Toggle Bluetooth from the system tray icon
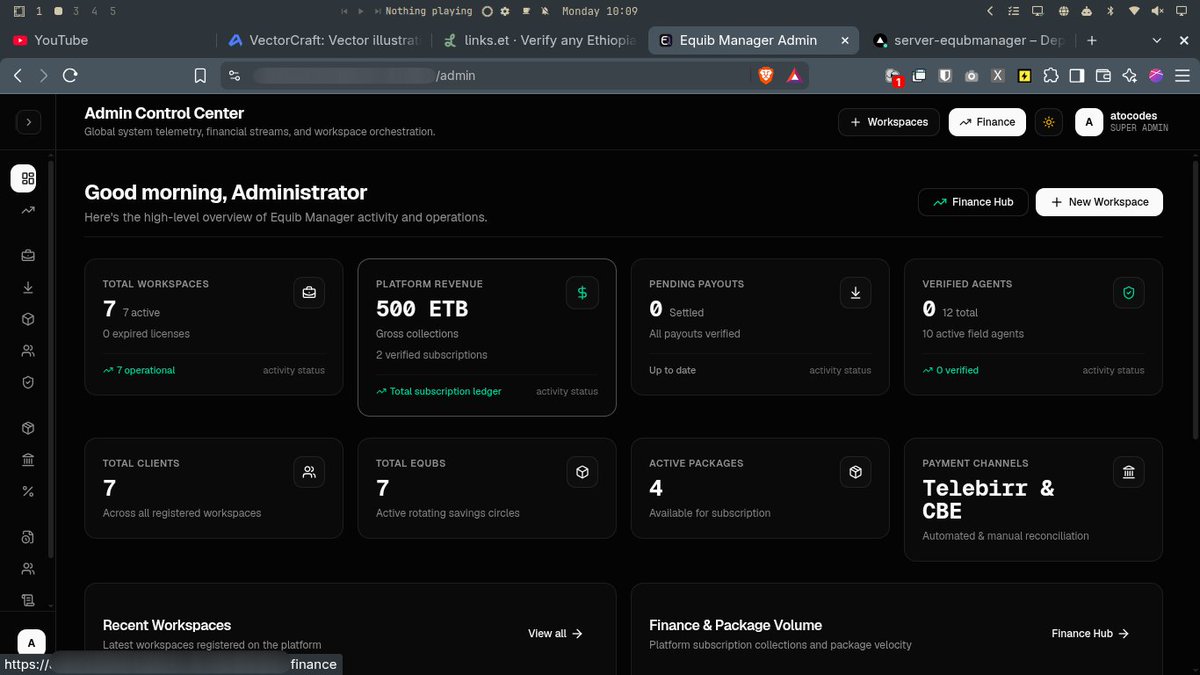Viewport: 1200px width, 675px height. coord(1109,11)
